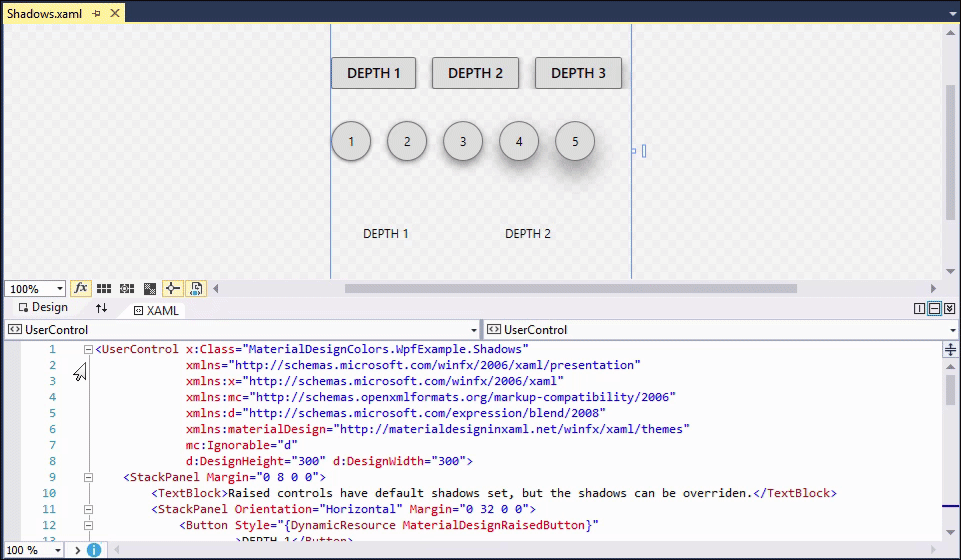The height and width of the screenshot is (560, 961).
Task: Toggle snapping to snaplines icon
Action: pyautogui.click(x=173, y=289)
